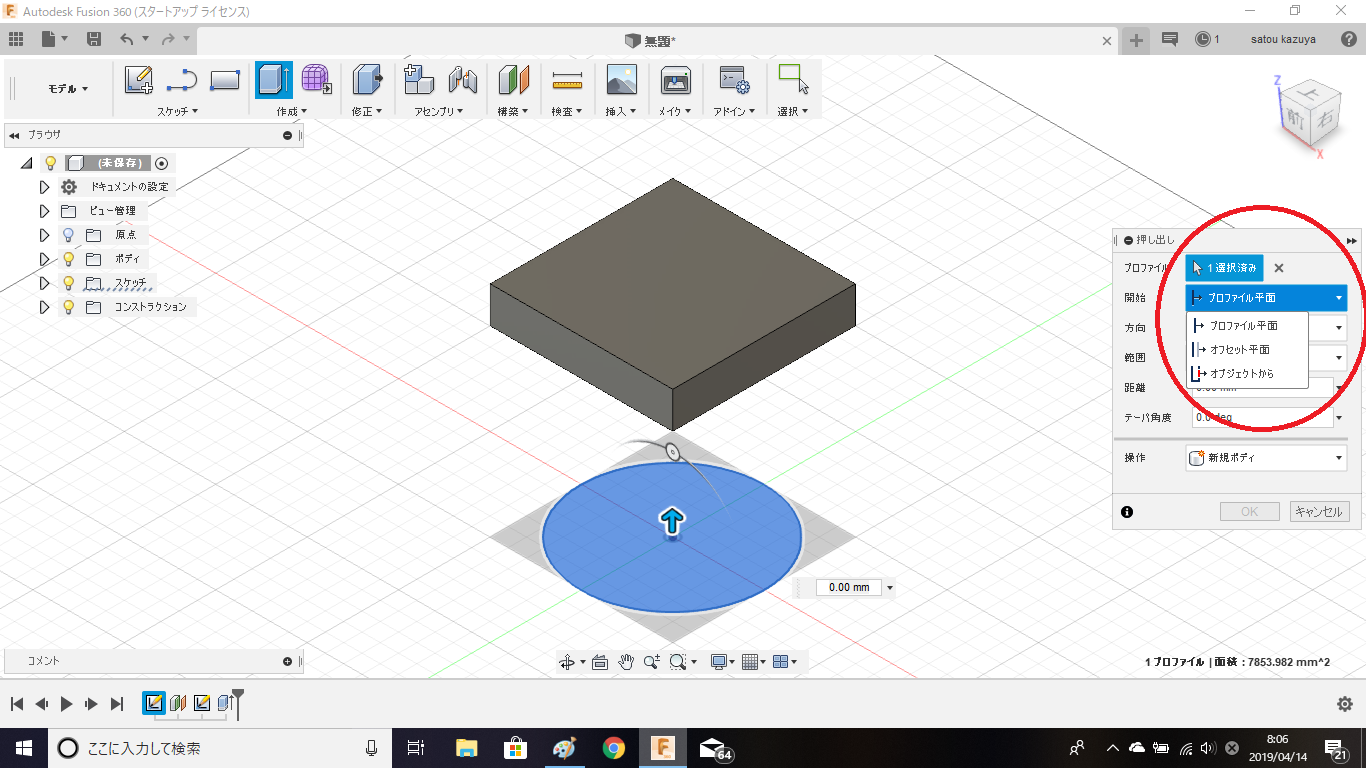
Task: Activate the Zoom navigation tool
Action: coord(652,661)
